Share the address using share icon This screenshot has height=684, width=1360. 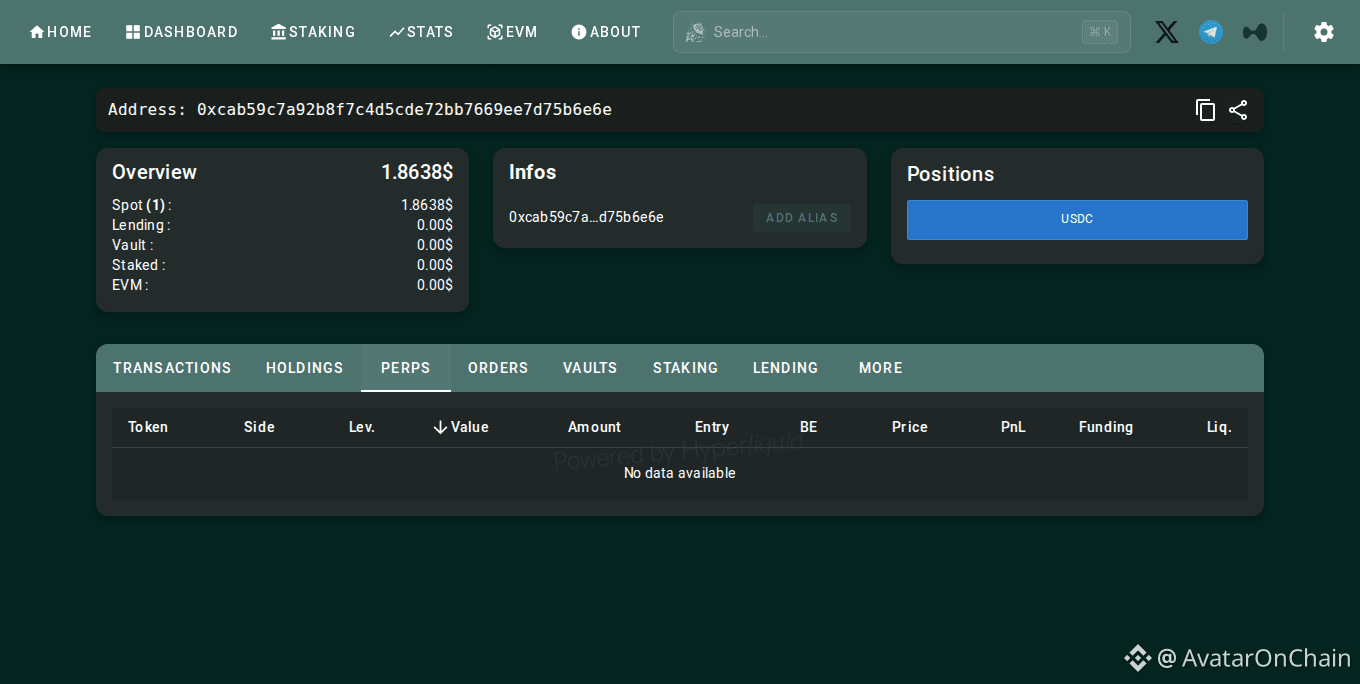click(x=1238, y=110)
